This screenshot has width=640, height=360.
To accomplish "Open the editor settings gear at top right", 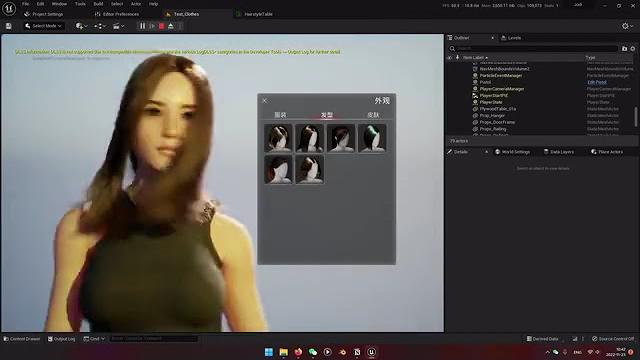I will [627, 26].
